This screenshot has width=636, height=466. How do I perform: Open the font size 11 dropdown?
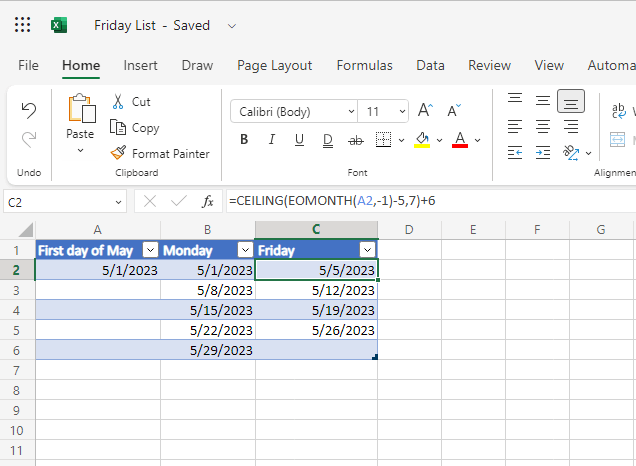402,111
